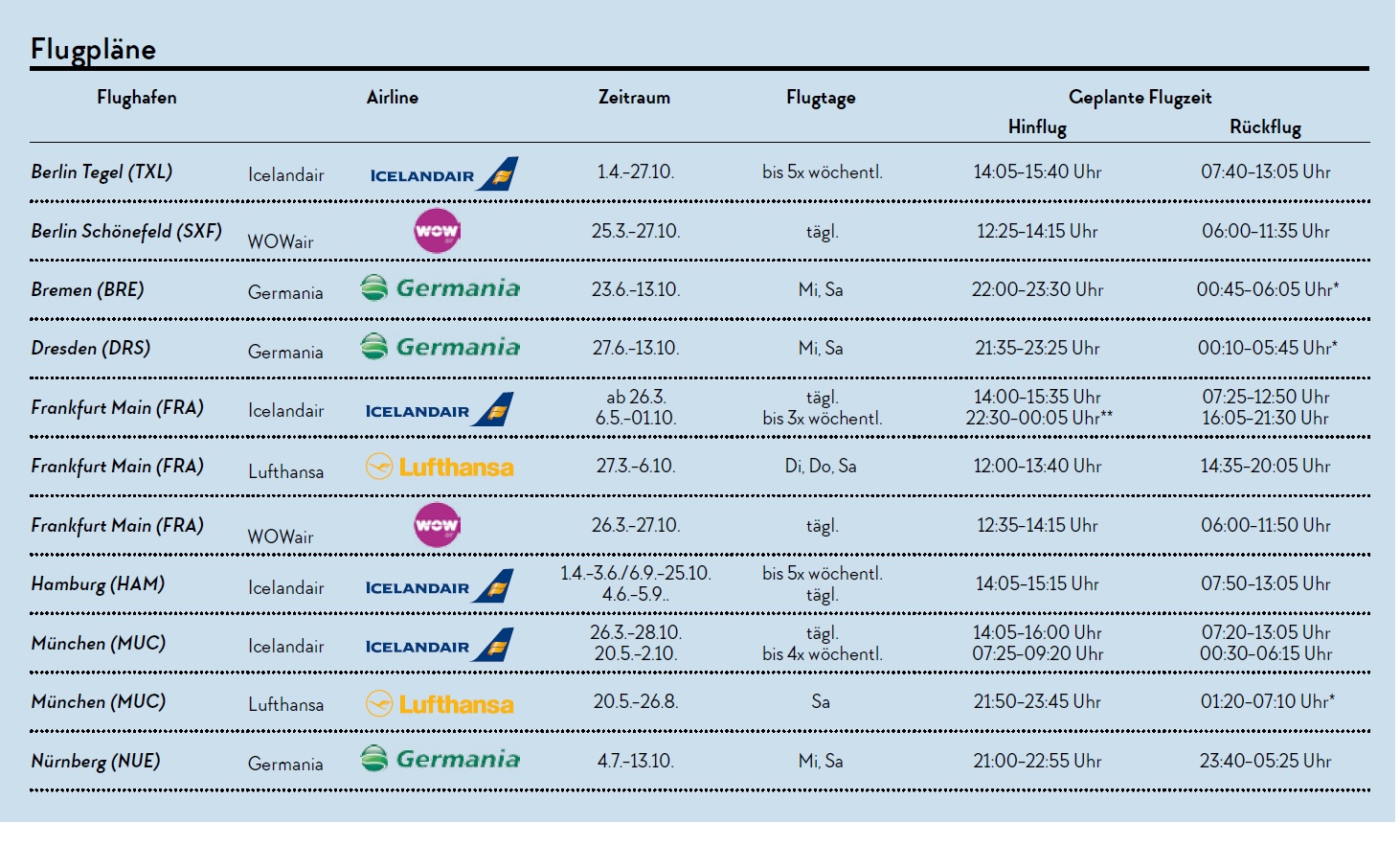Click the WOW air logo for Frankfurt Main
Viewport: 1400px width, 868px height.
click(x=437, y=525)
